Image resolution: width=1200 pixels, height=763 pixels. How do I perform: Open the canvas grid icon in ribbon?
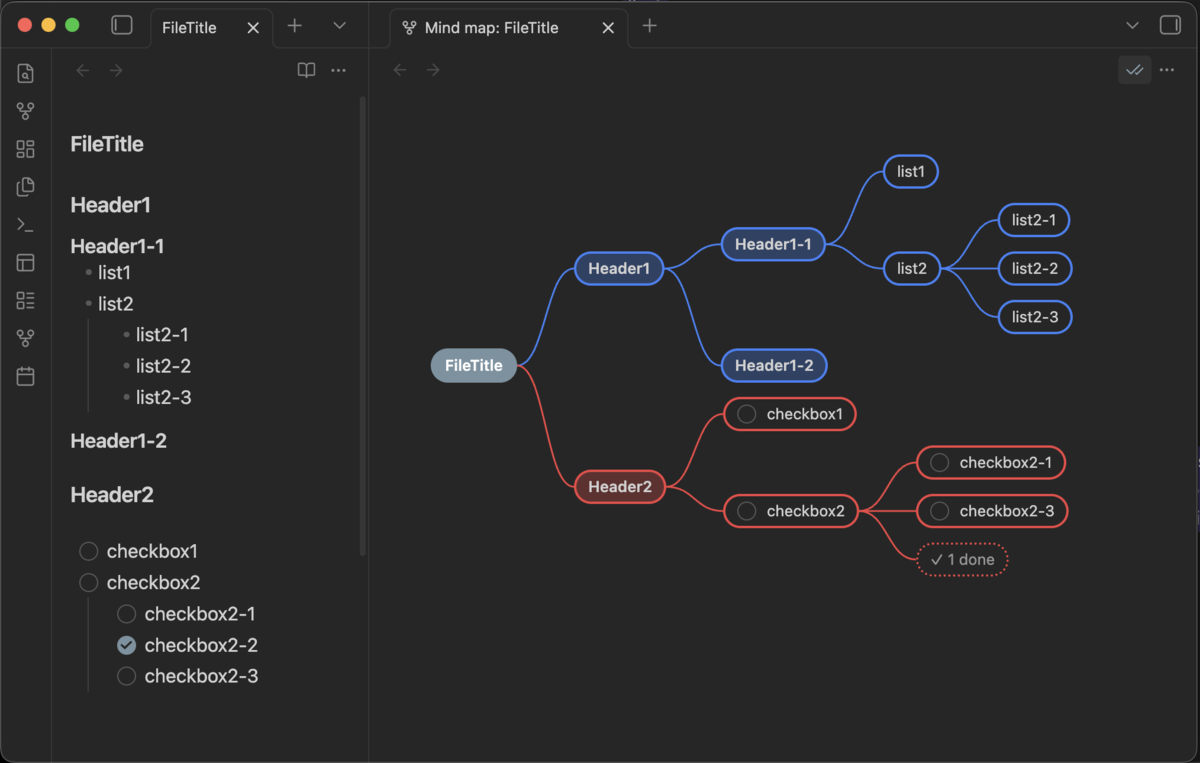(x=26, y=149)
